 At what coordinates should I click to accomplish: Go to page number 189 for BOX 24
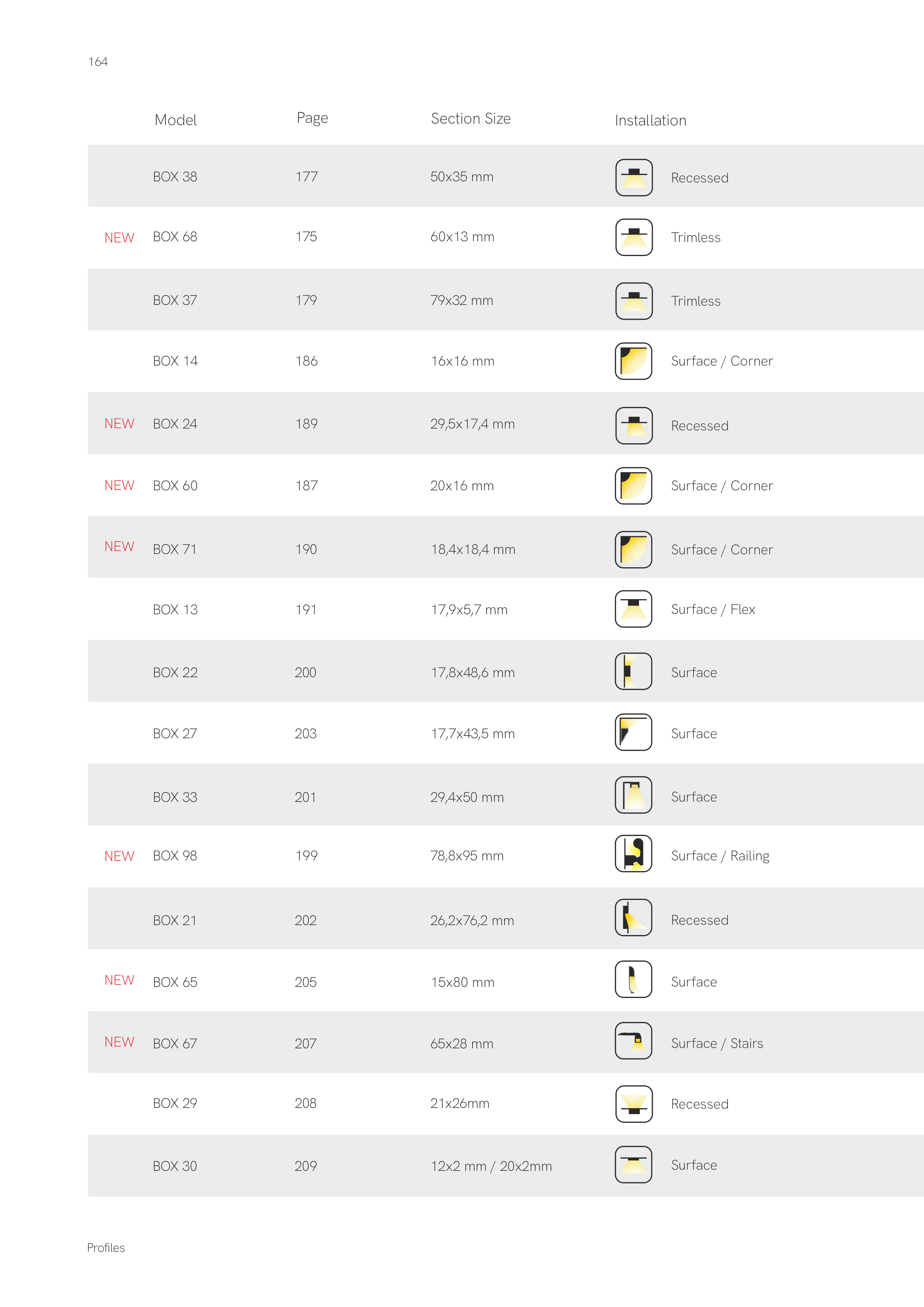click(306, 424)
